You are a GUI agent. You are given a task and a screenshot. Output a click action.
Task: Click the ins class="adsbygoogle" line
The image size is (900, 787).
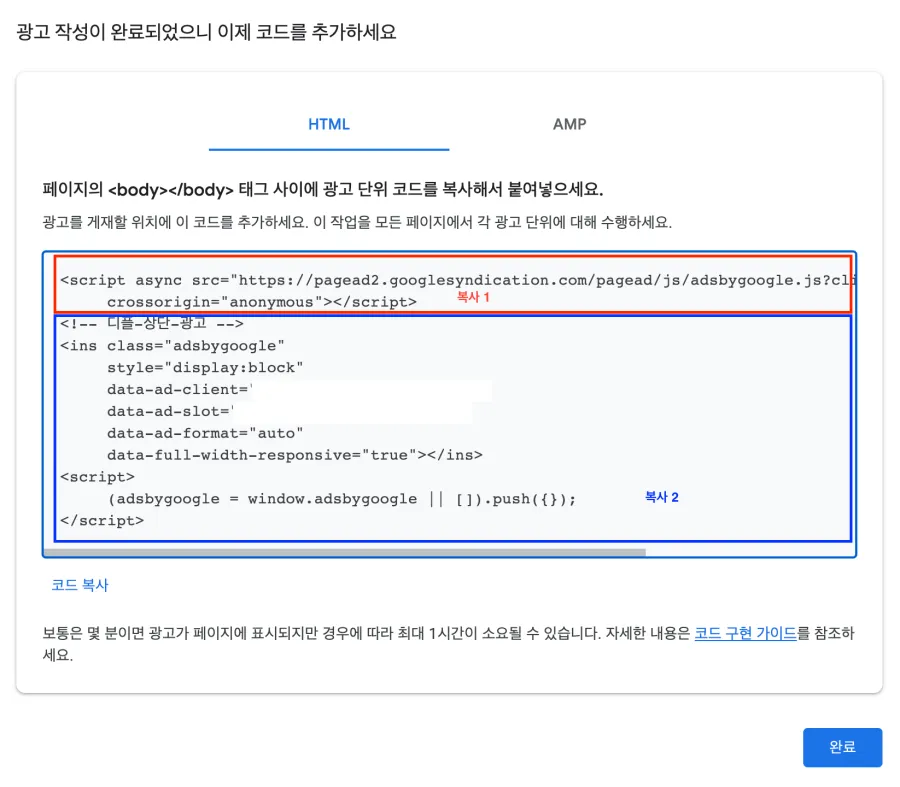[x=172, y=346]
